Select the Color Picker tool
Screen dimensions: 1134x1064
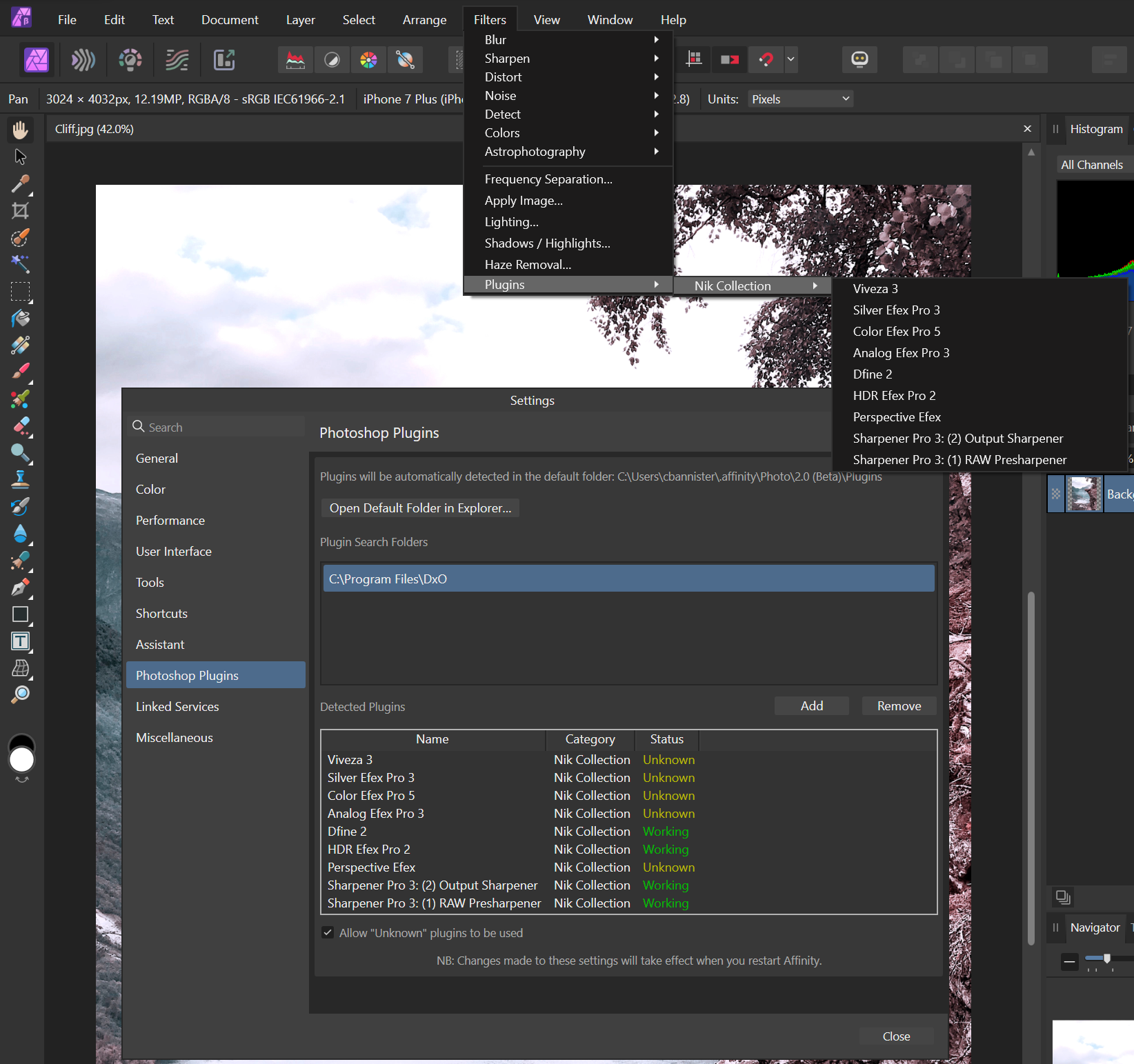coord(21,184)
